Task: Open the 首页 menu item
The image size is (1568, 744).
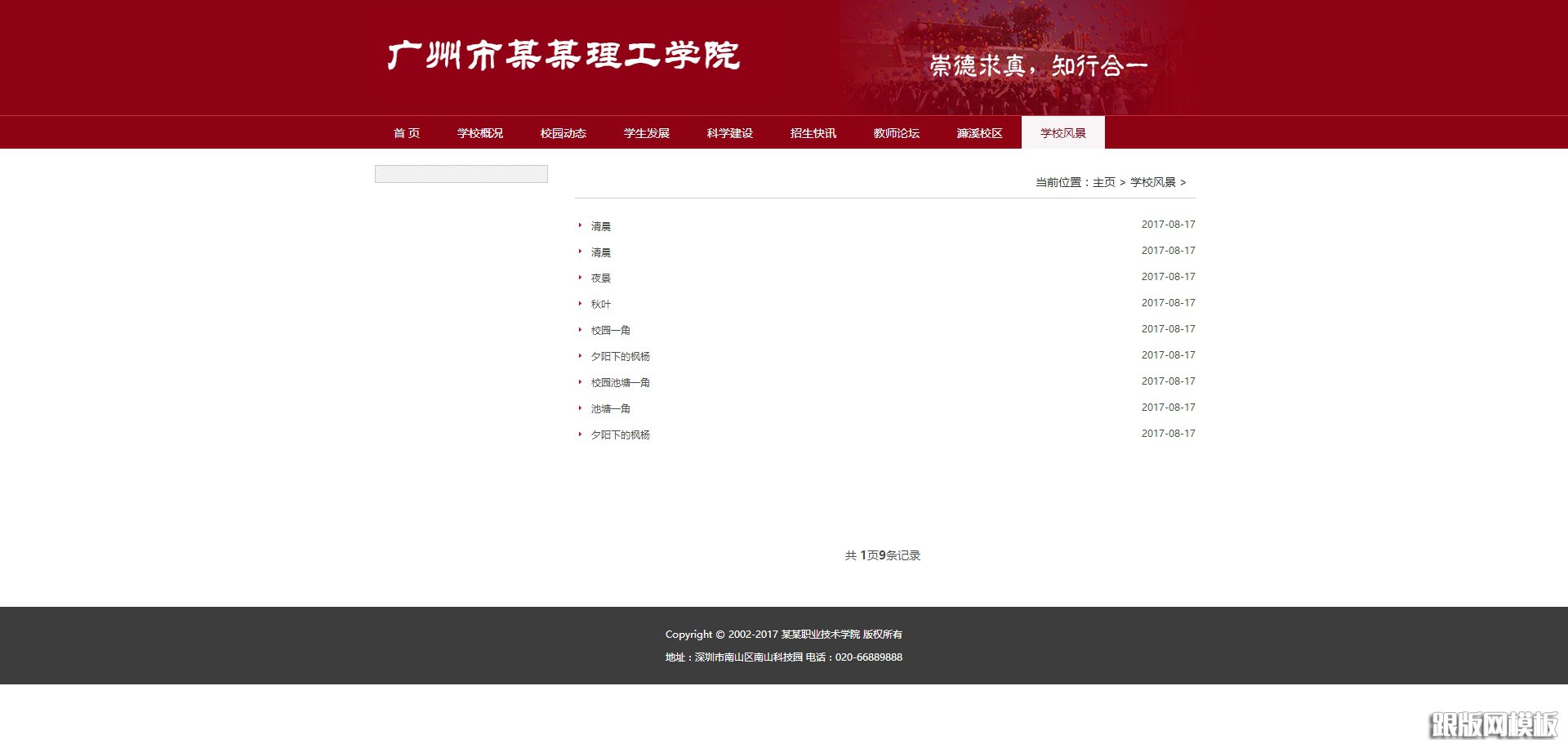Action: click(x=408, y=132)
